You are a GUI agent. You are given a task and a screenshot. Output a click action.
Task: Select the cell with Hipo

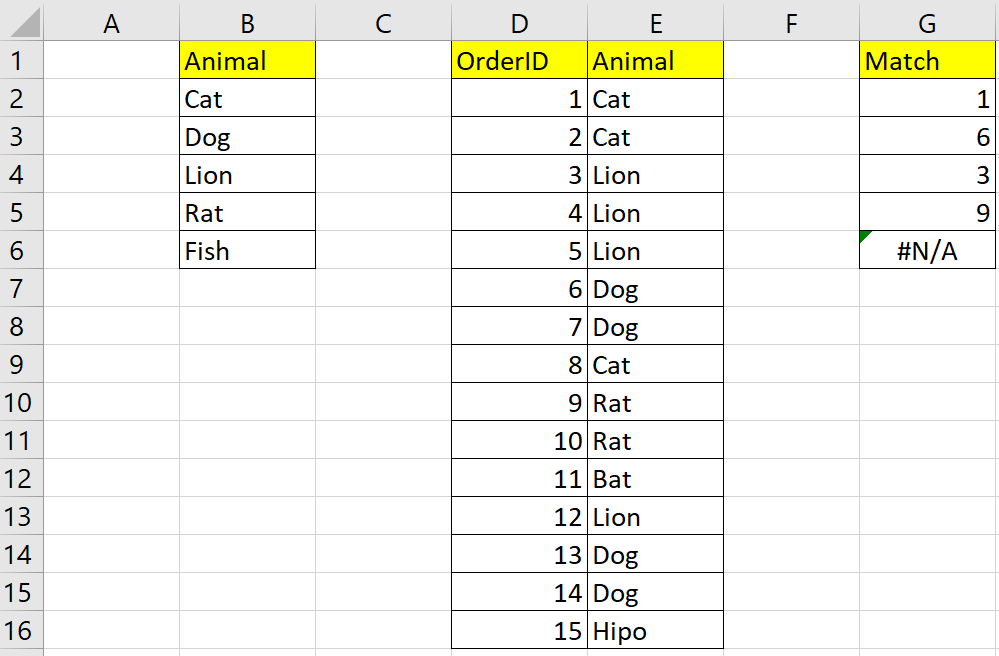point(655,630)
